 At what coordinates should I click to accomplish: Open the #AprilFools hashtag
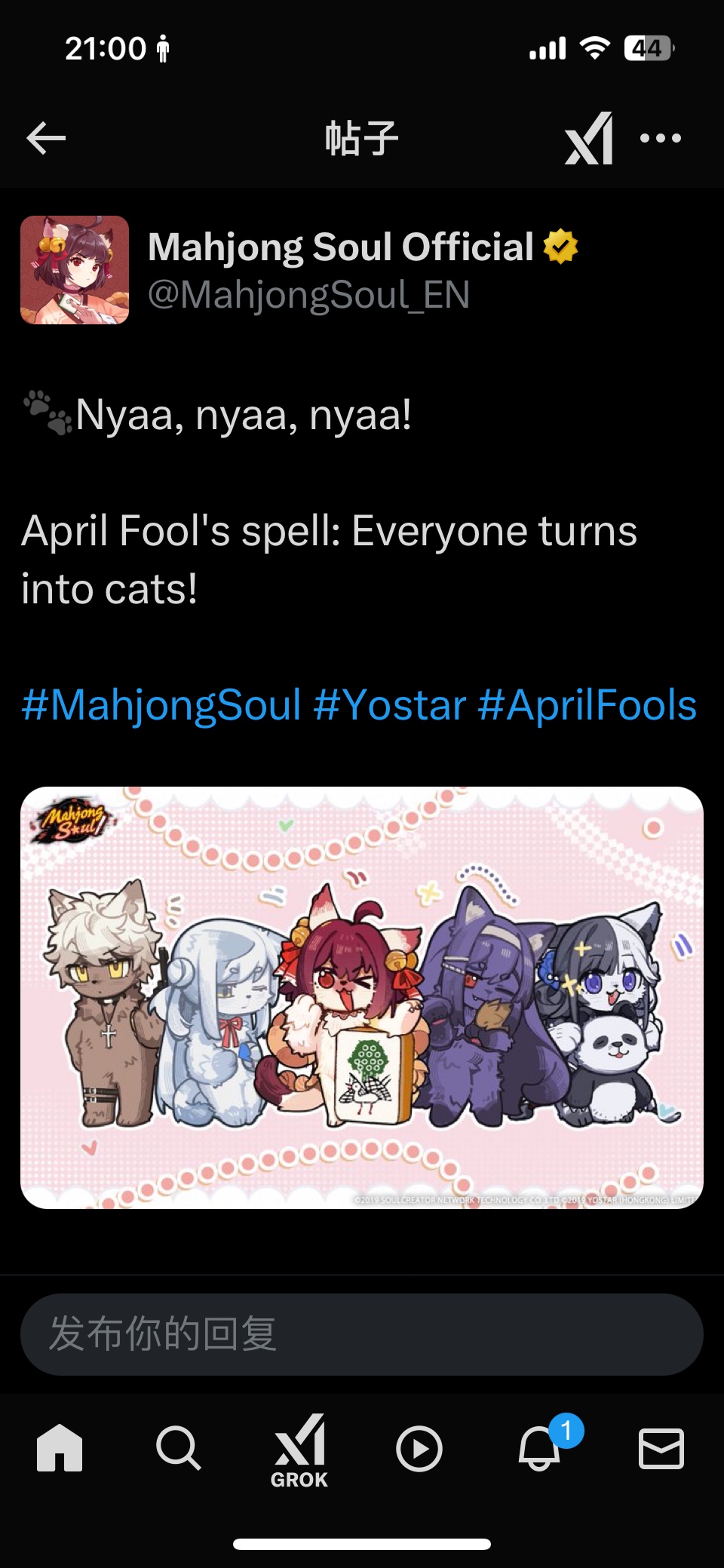pyautogui.click(x=587, y=705)
